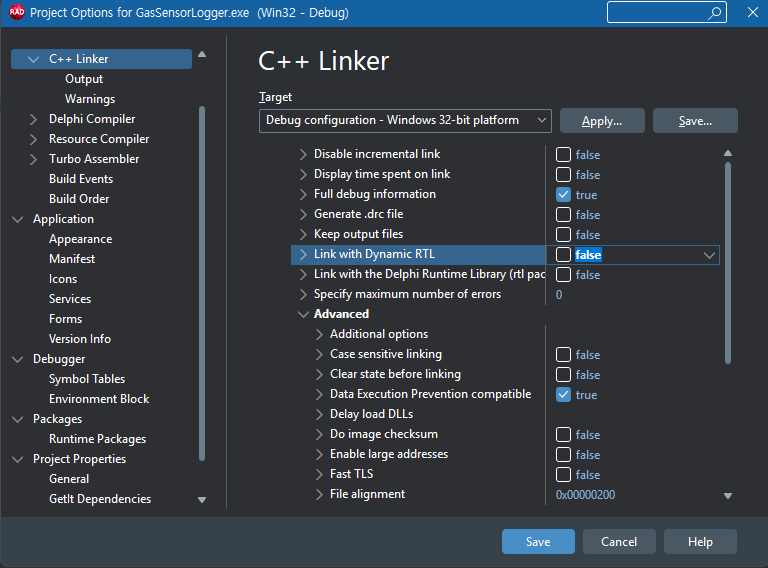
Task: Click the options list vertical scrollbar
Action: coord(728,260)
